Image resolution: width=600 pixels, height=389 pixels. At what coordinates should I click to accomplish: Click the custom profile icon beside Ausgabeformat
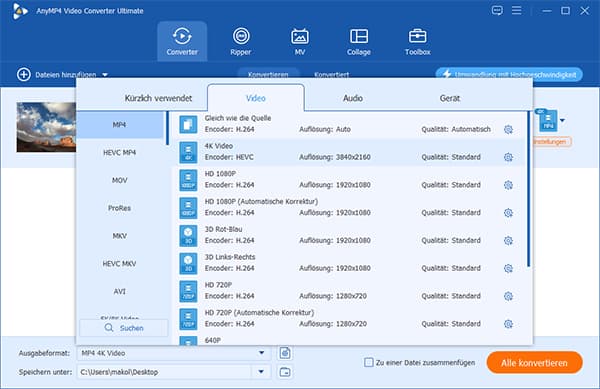point(285,353)
